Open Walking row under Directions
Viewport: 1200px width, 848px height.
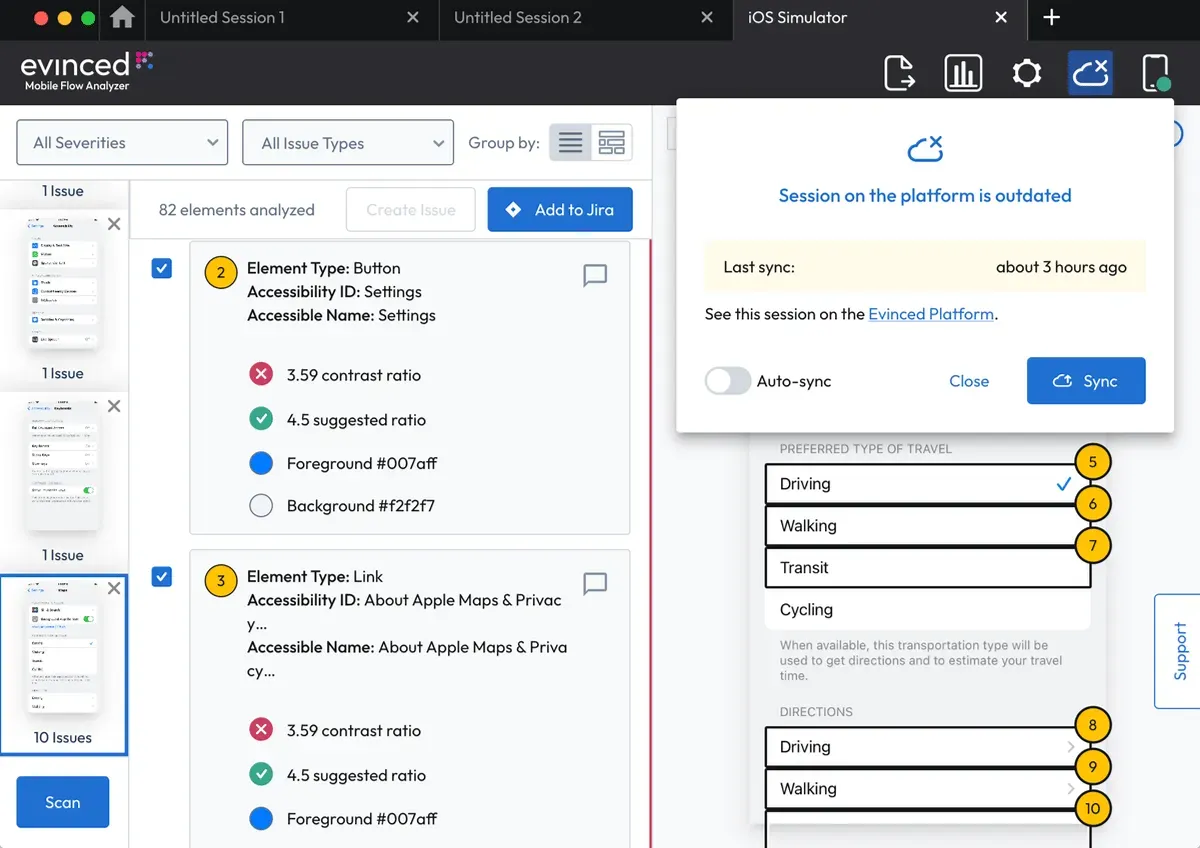click(x=927, y=789)
